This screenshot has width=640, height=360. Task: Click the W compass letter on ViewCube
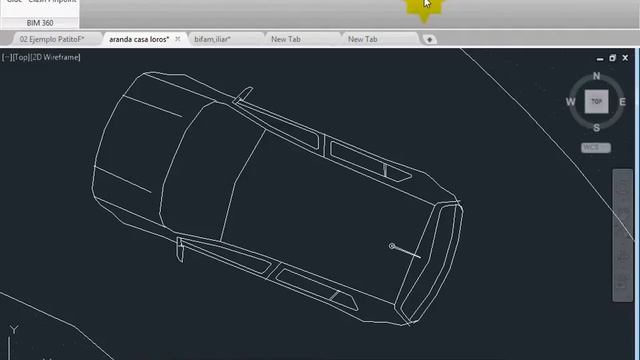tap(571, 102)
